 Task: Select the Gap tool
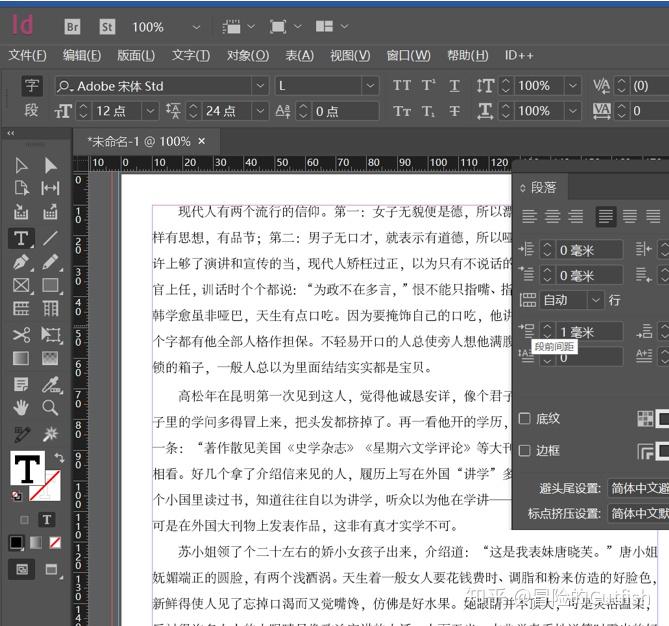point(50,188)
